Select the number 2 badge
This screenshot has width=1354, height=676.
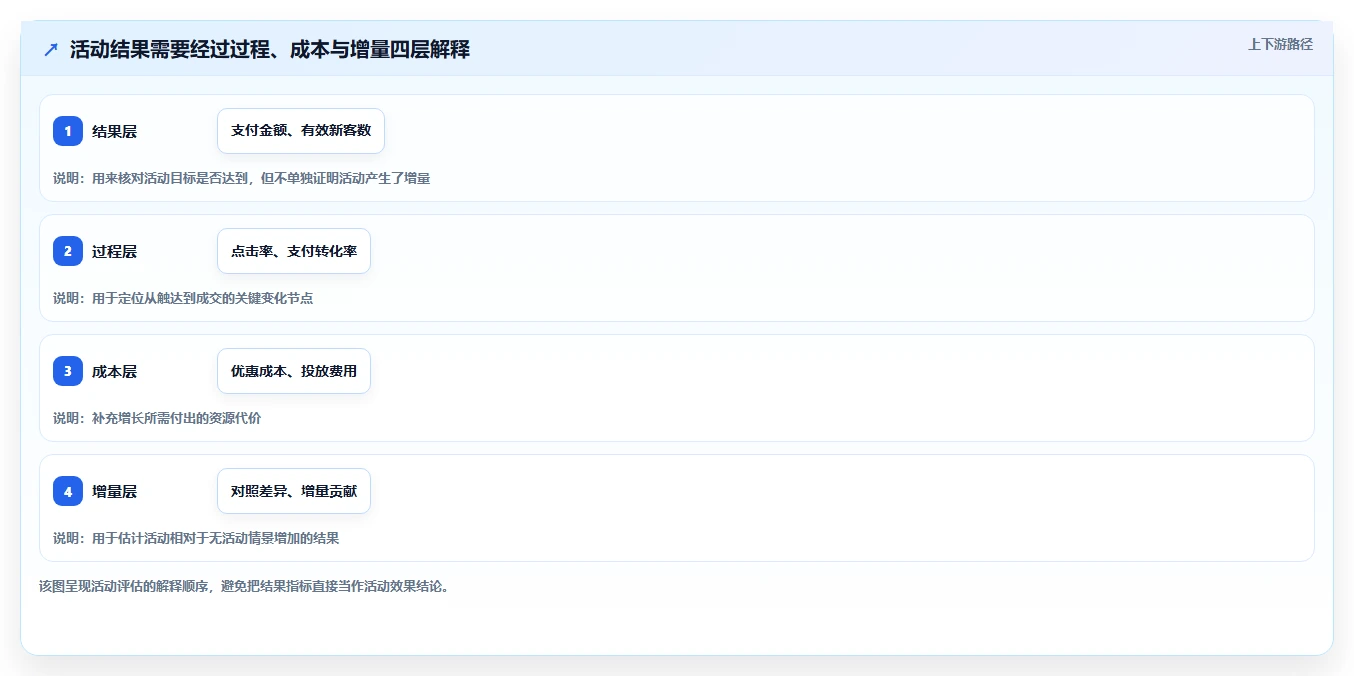[x=68, y=251]
